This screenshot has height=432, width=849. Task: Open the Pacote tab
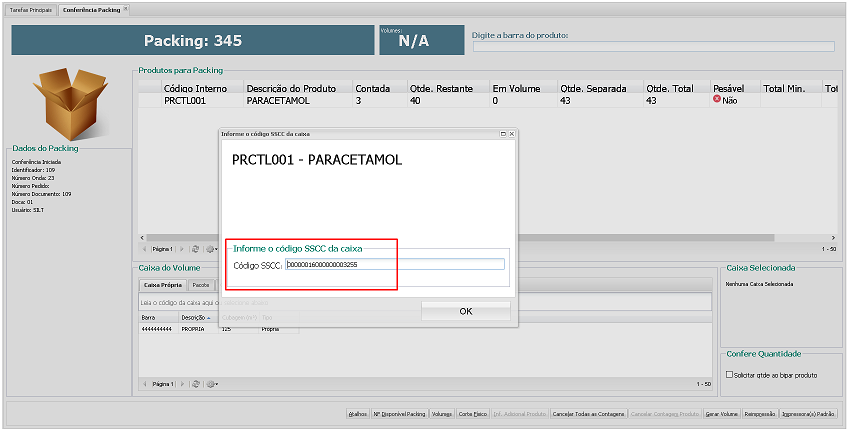[x=201, y=285]
